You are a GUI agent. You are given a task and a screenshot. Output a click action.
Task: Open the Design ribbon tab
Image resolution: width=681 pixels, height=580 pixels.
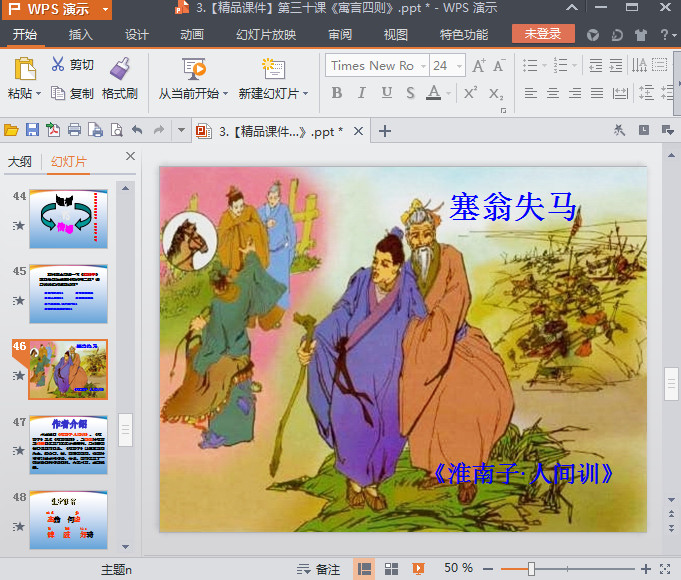[137, 35]
